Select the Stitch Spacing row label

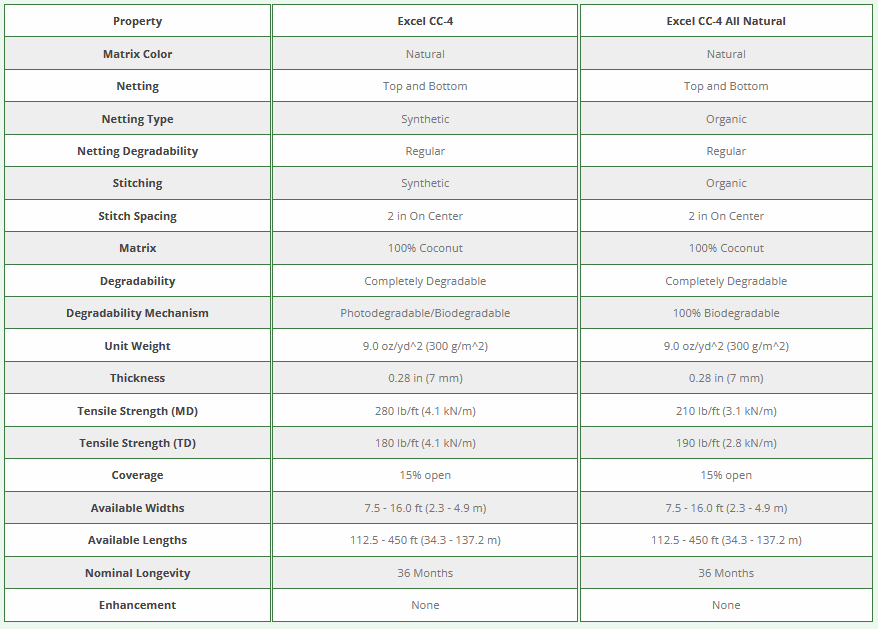137,216
